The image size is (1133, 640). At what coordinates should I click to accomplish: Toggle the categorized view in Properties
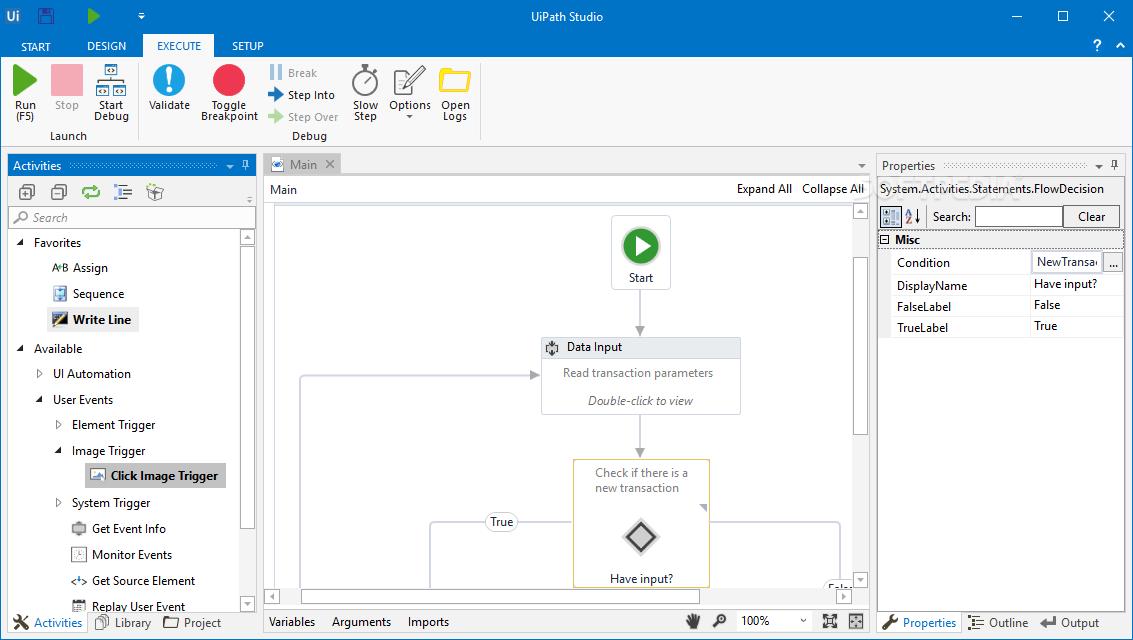click(890, 217)
